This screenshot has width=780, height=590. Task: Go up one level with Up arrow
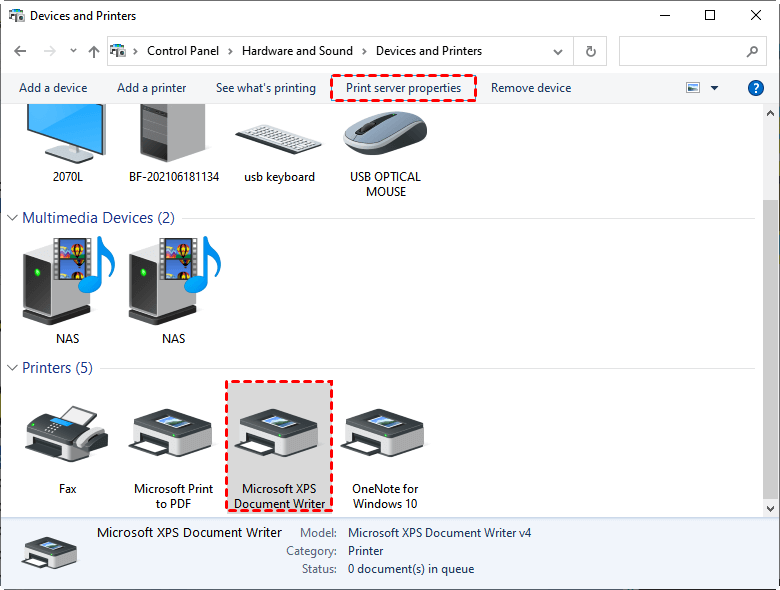tap(94, 51)
